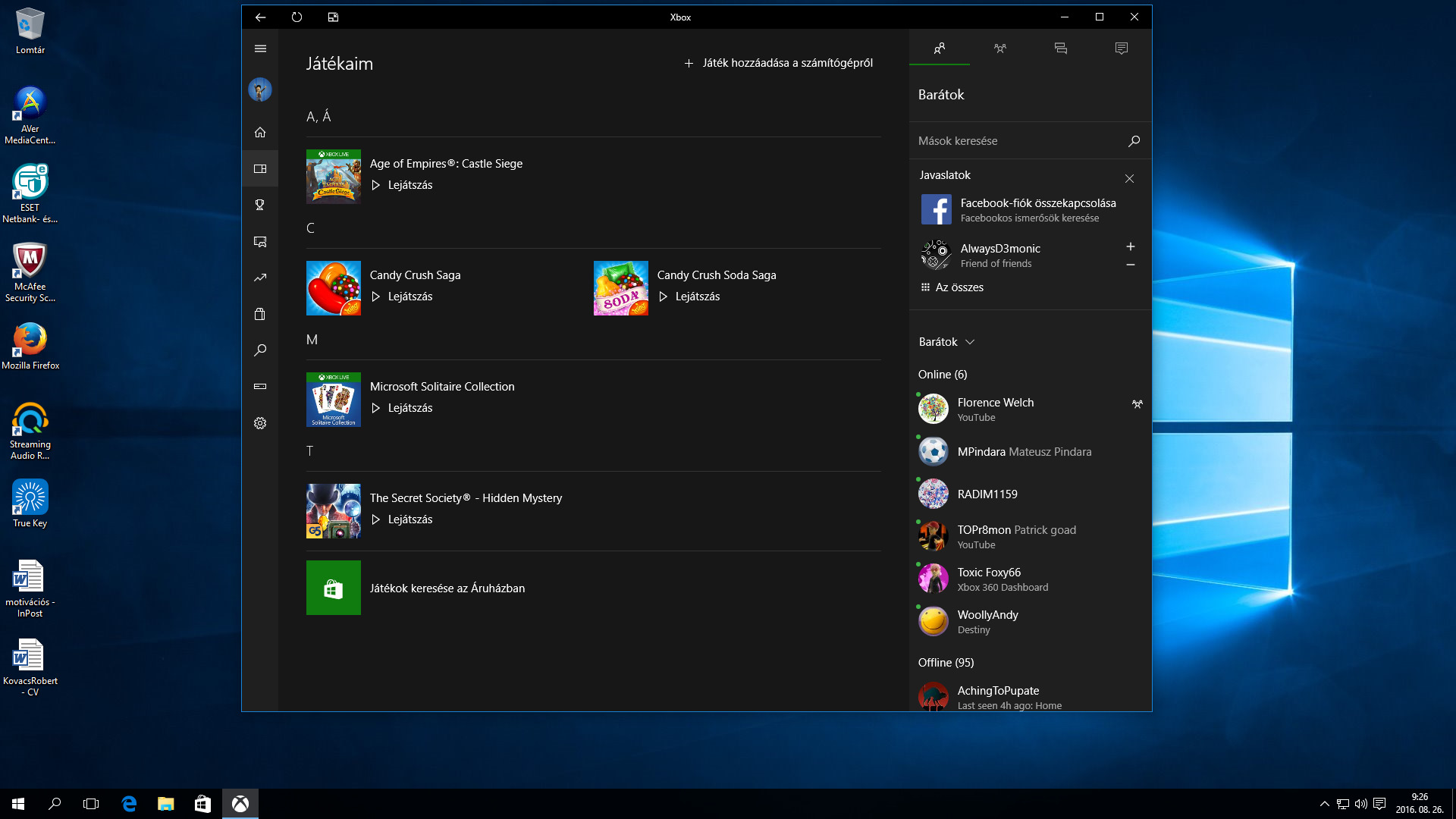Close the Javaslatok suggestions section
This screenshot has height=819, width=1456.
tap(1129, 178)
